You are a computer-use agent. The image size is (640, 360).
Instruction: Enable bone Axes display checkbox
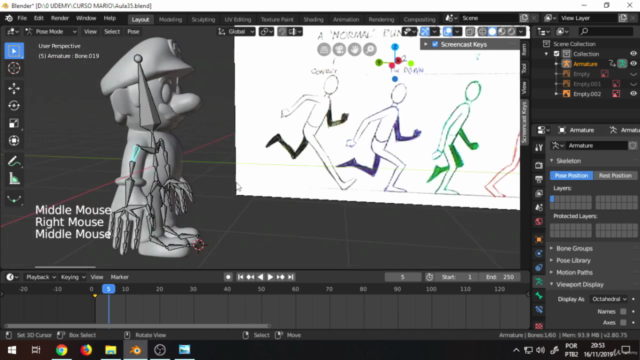623,322
